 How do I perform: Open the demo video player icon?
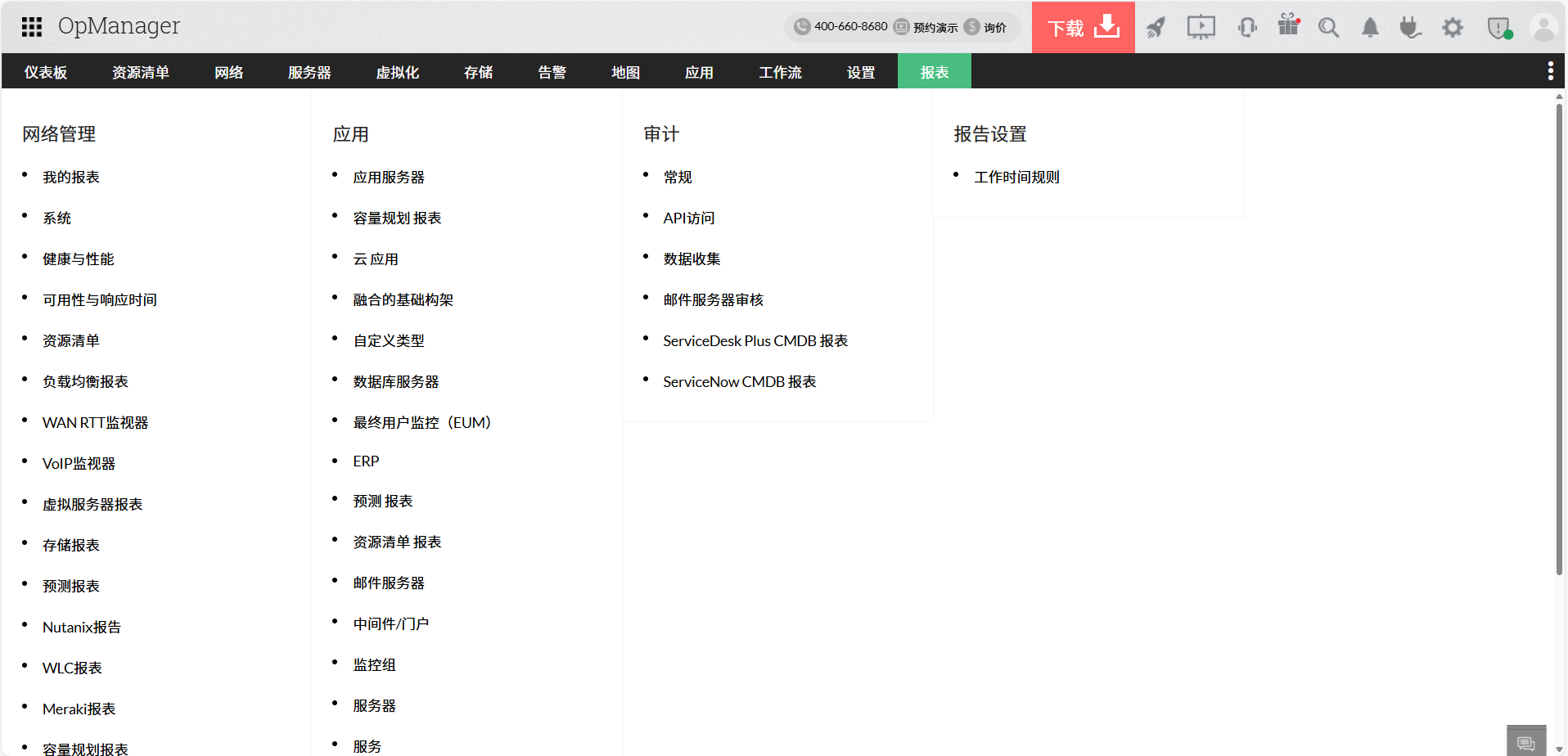point(1201,27)
